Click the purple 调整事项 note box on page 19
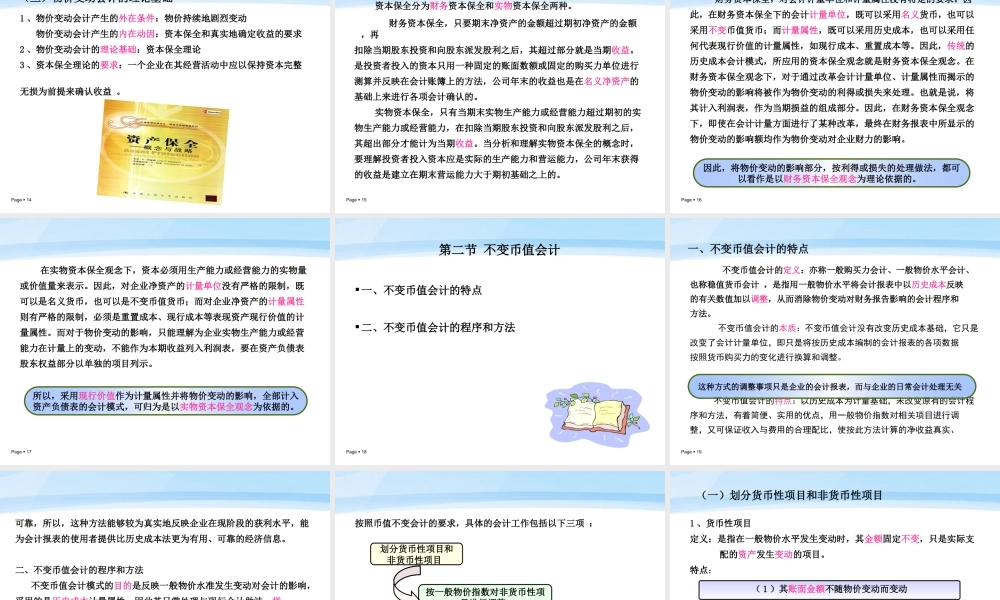 (x=830, y=385)
